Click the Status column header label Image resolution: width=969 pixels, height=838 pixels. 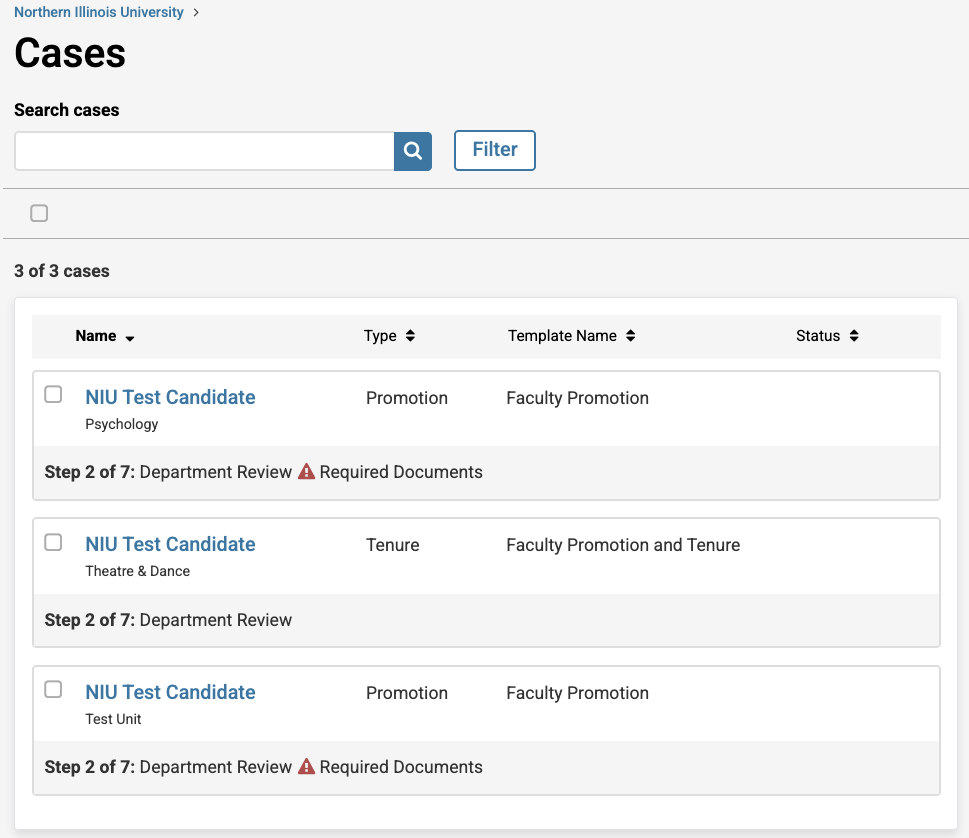817,336
